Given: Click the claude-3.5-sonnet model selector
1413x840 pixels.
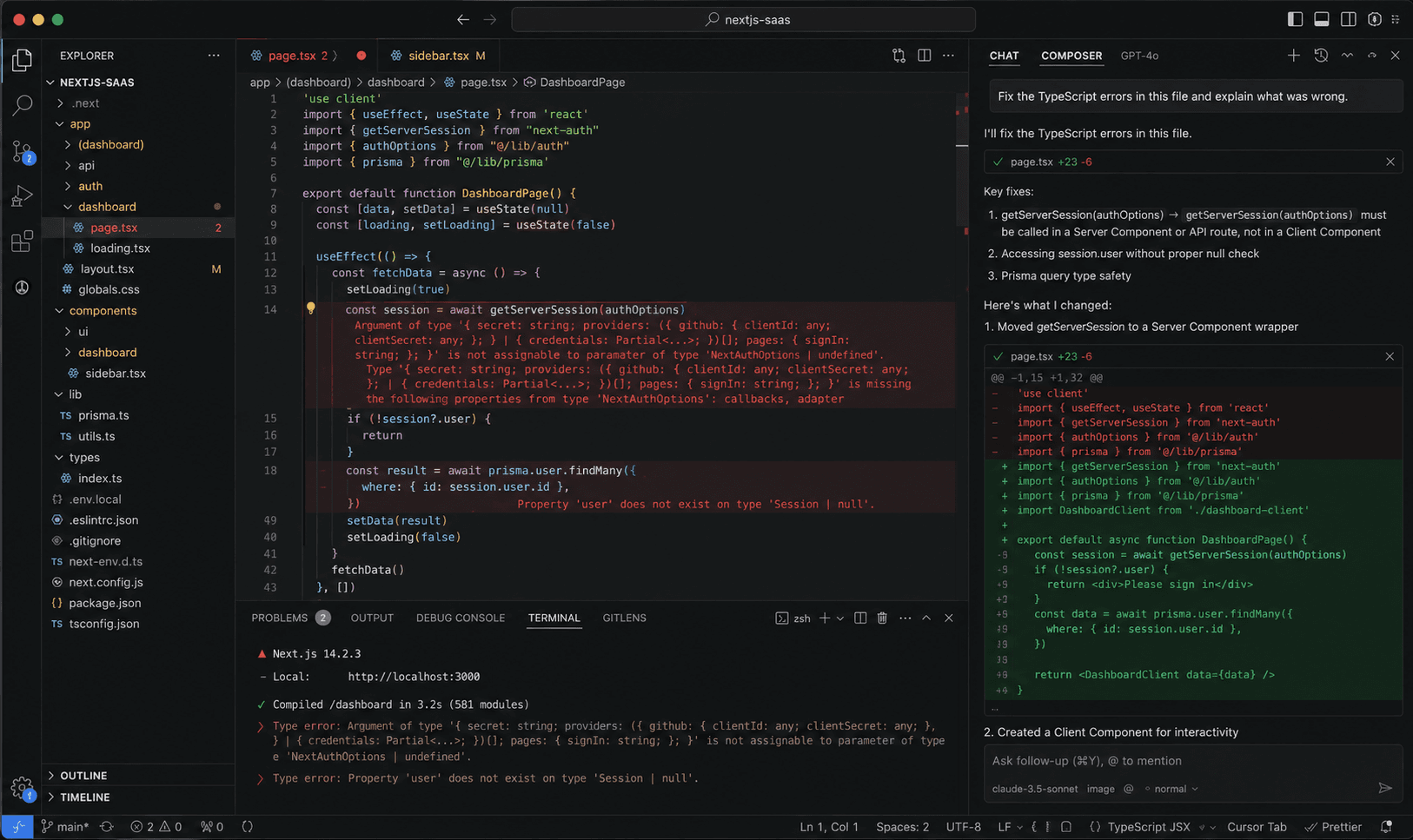Looking at the screenshot, I should pyautogui.click(x=1034, y=789).
